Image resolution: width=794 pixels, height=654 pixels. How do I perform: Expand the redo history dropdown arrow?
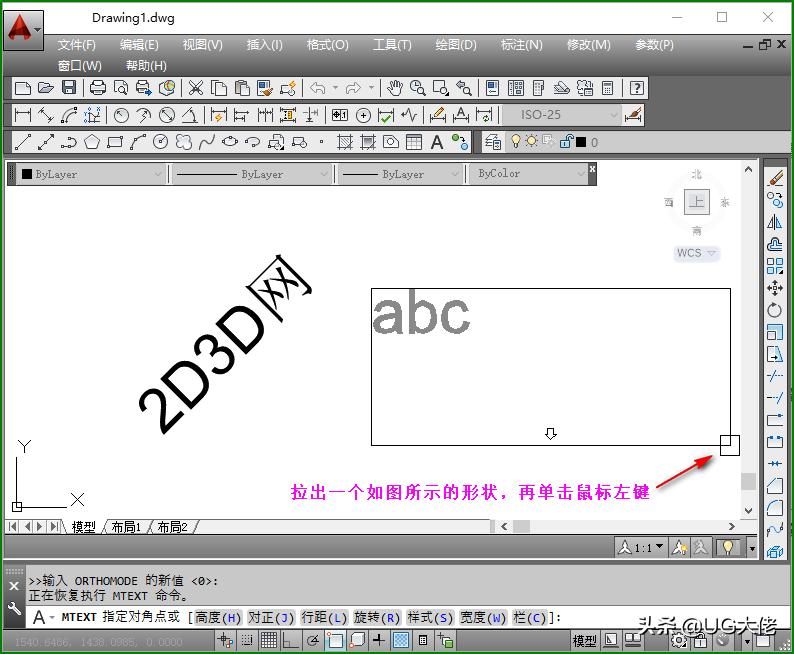[x=372, y=88]
